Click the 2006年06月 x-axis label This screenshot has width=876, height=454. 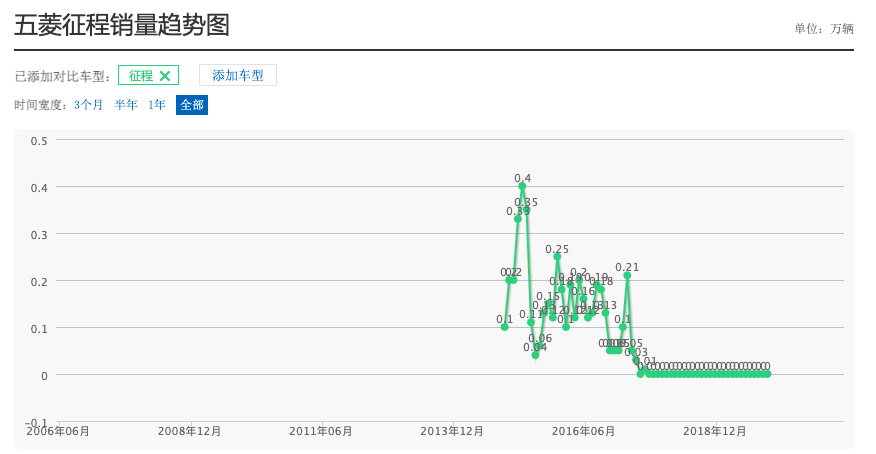[58, 431]
